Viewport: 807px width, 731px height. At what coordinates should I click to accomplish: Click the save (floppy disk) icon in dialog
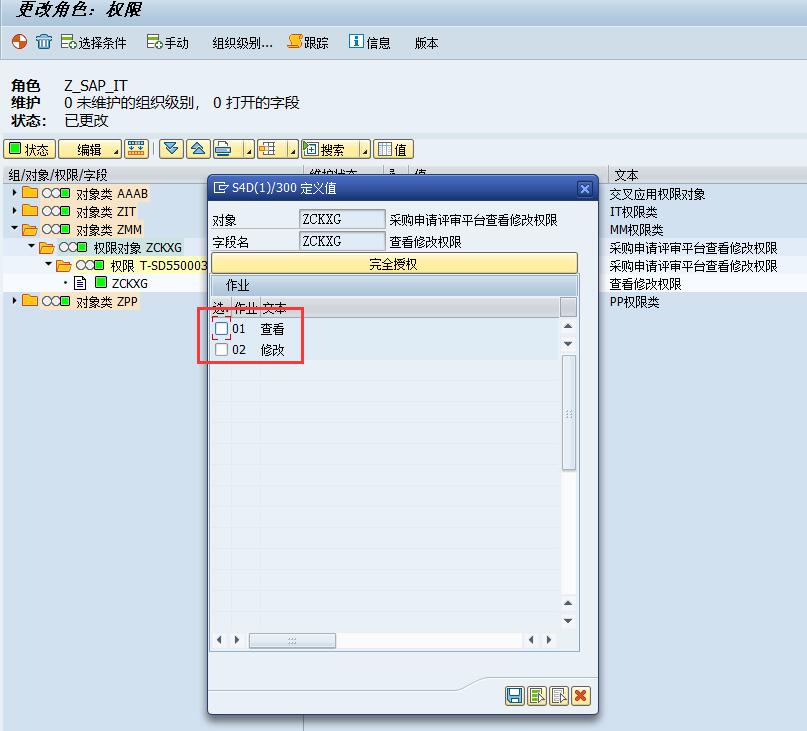pos(514,696)
